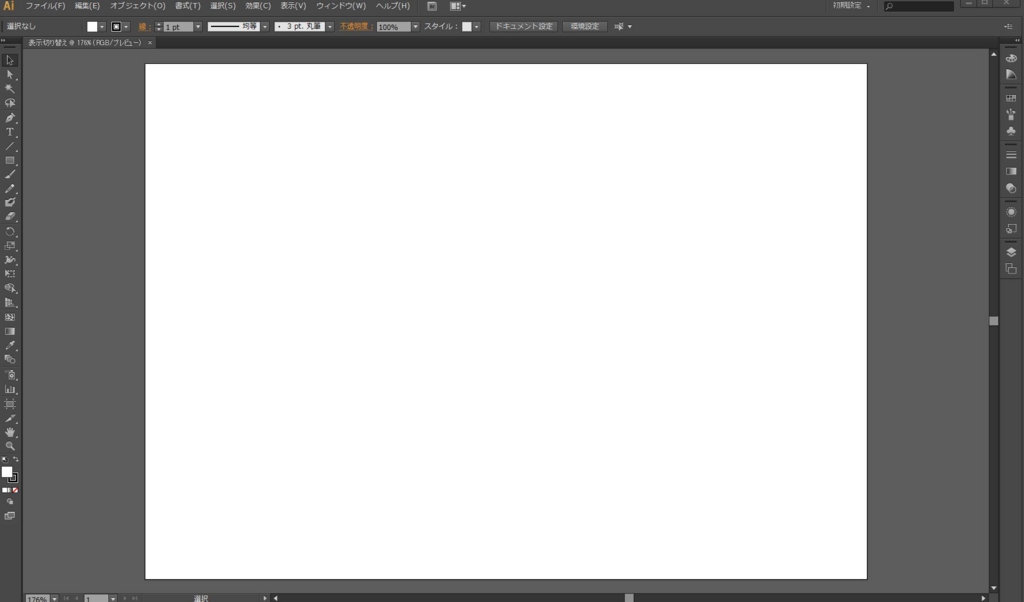Reset default fill and stroke colors
The image size is (1024, 602).
coord(5,460)
